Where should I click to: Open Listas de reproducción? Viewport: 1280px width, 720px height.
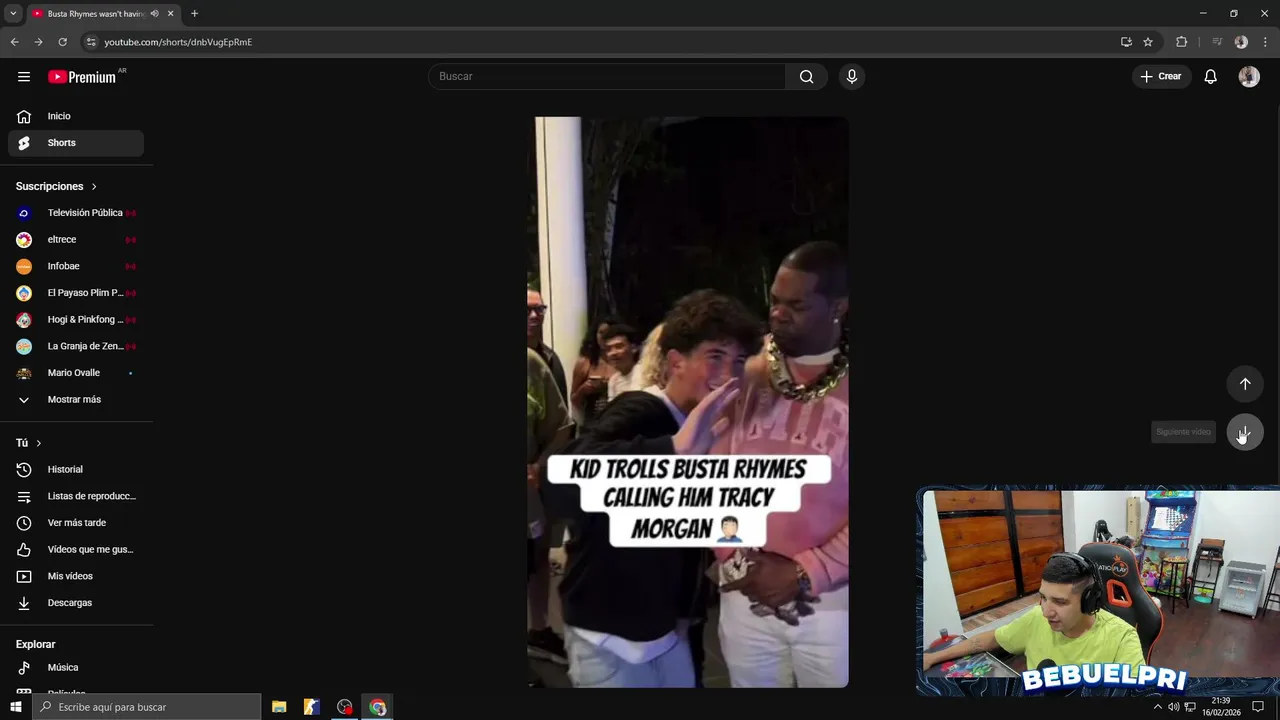click(x=76, y=496)
